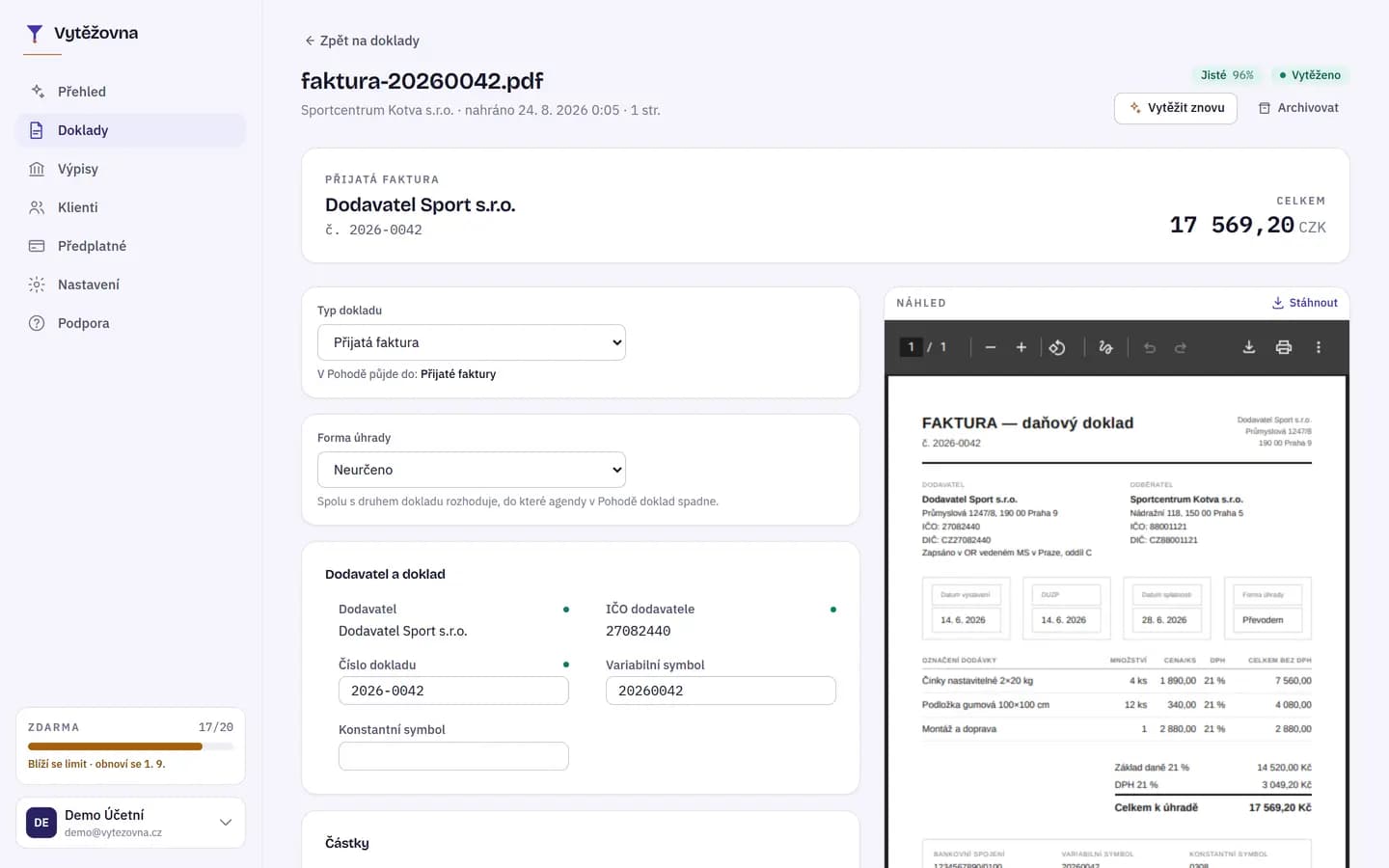Click the Vytěženo status badge
The height and width of the screenshot is (868, 1389).
pos(1310,75)
